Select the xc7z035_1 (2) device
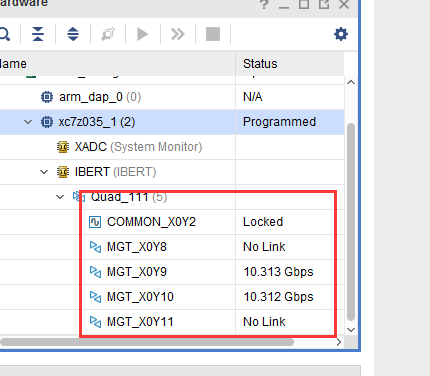Viewport: 430px width, 376px height. pos(172,122)
